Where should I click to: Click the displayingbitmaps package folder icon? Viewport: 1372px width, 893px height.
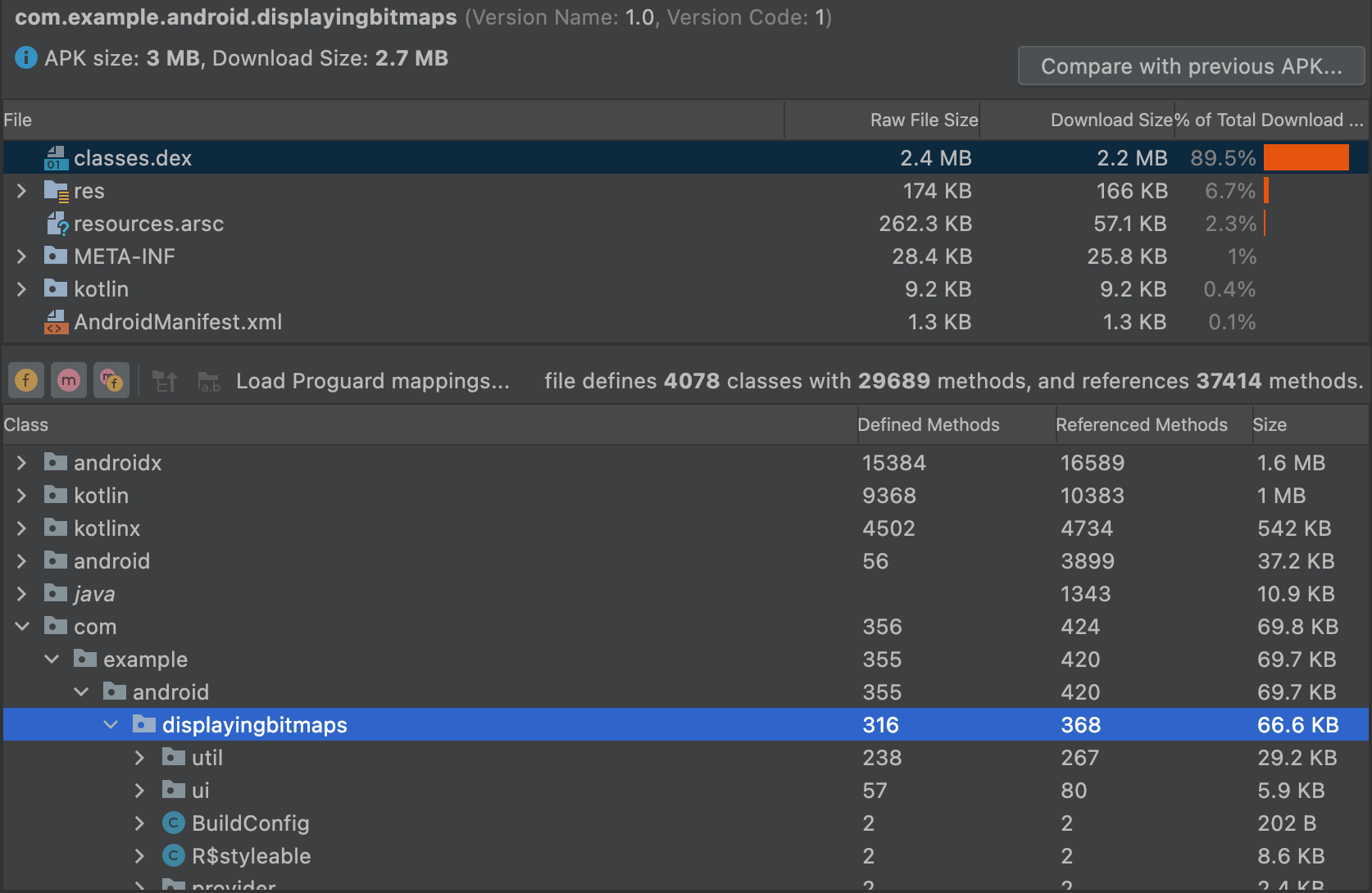point(144,724)
